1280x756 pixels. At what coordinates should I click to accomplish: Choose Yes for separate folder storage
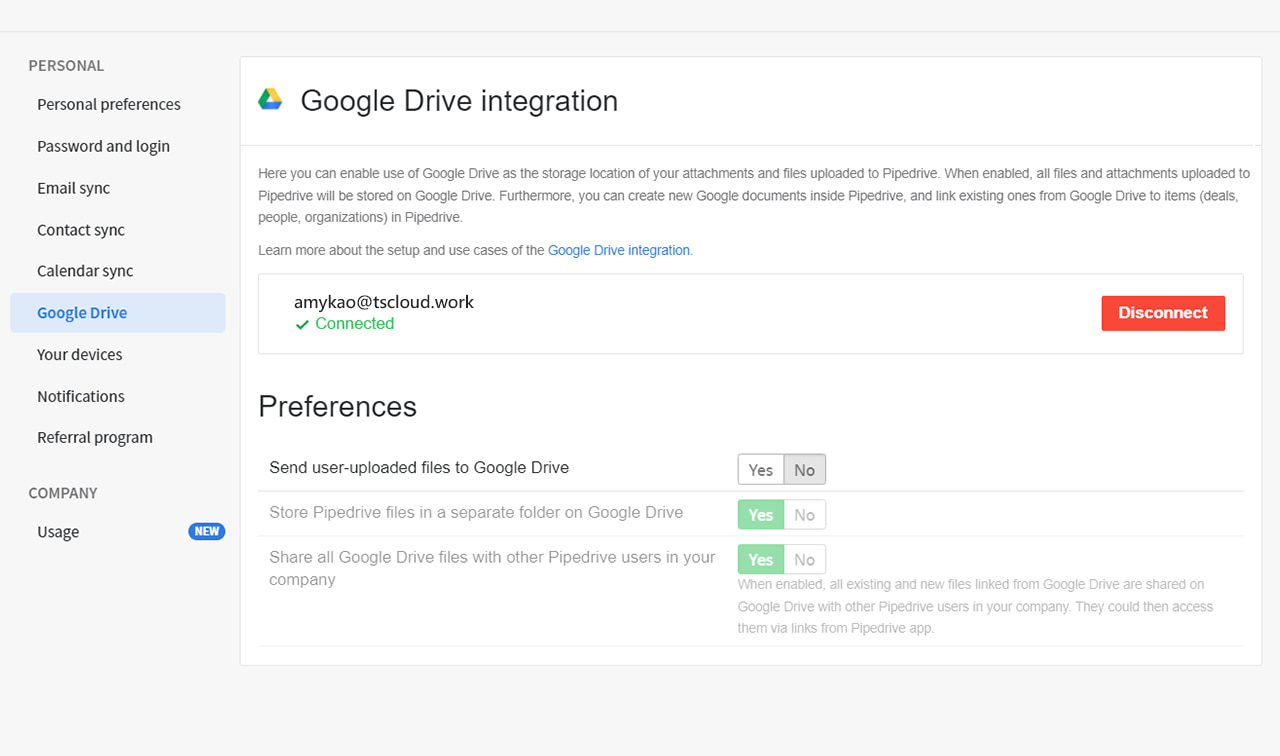point(761,515)
